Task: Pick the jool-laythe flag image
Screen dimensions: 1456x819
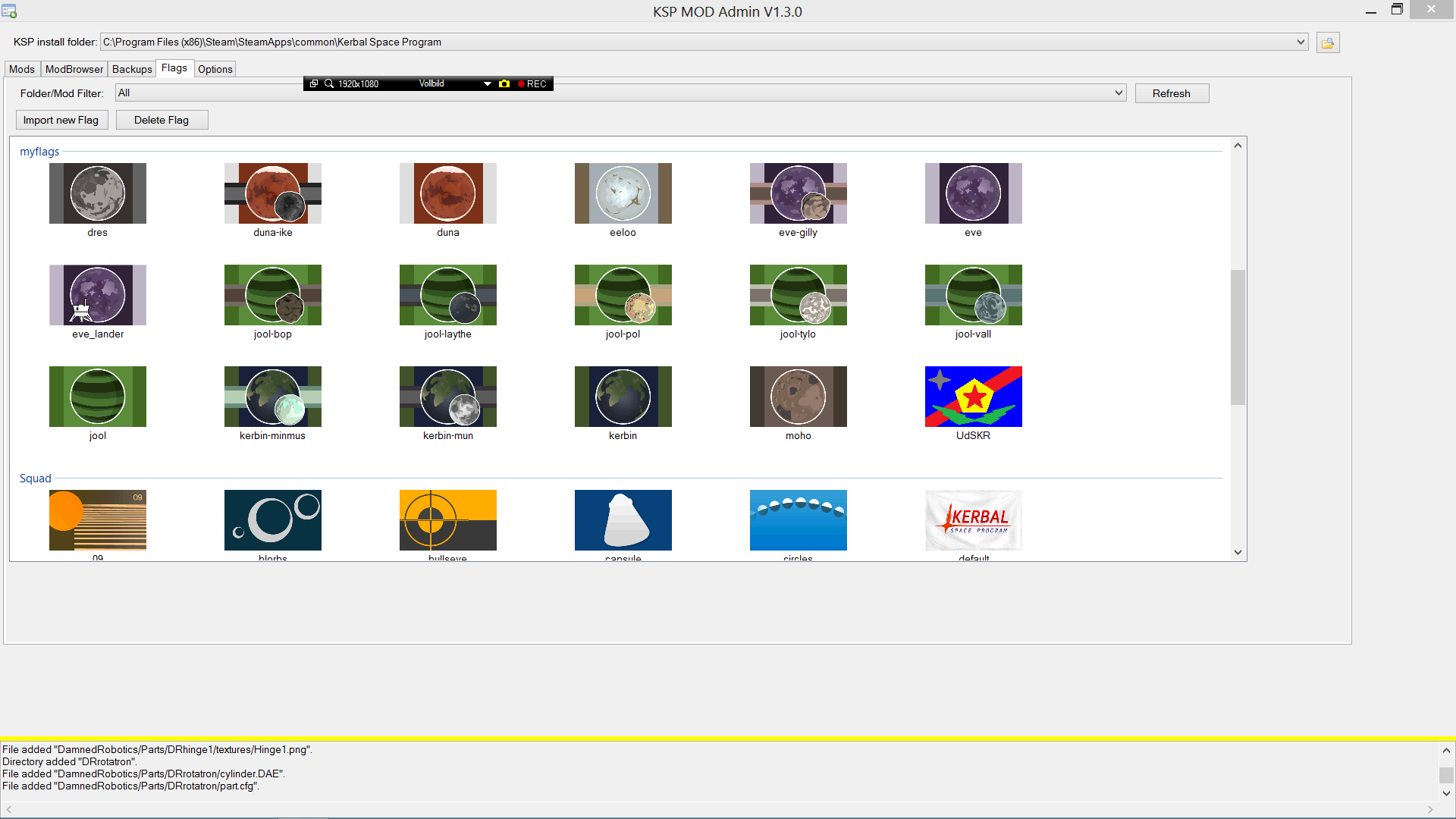Action: (447, 295)
